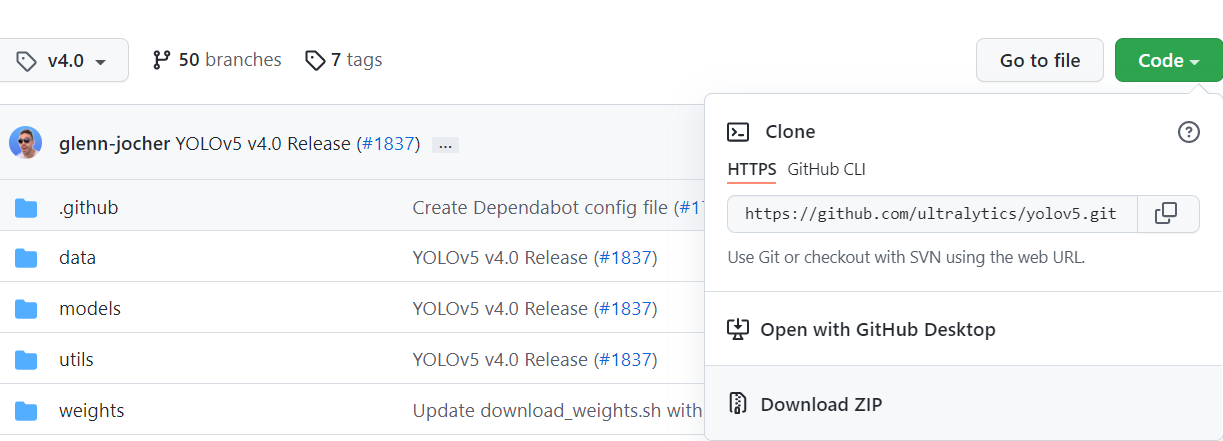Click the repository HTTPS URL field
The width and height of the screenshot is (1223, 441).
[932, 213]
